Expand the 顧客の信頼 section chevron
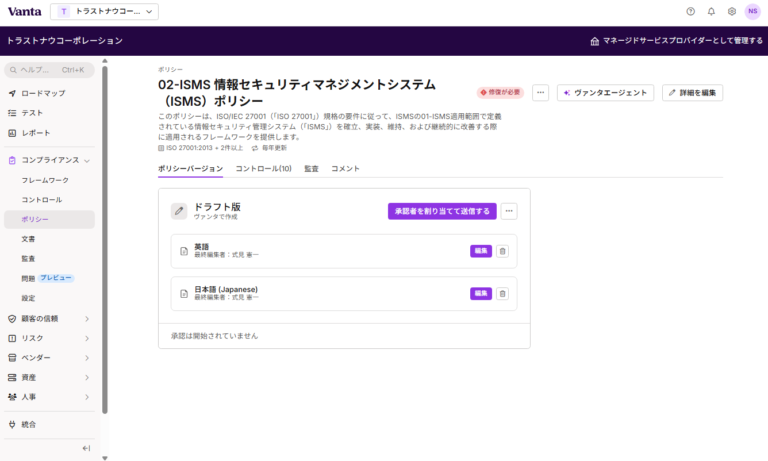Viewport: 768px width, 461px height. [87, 319]
